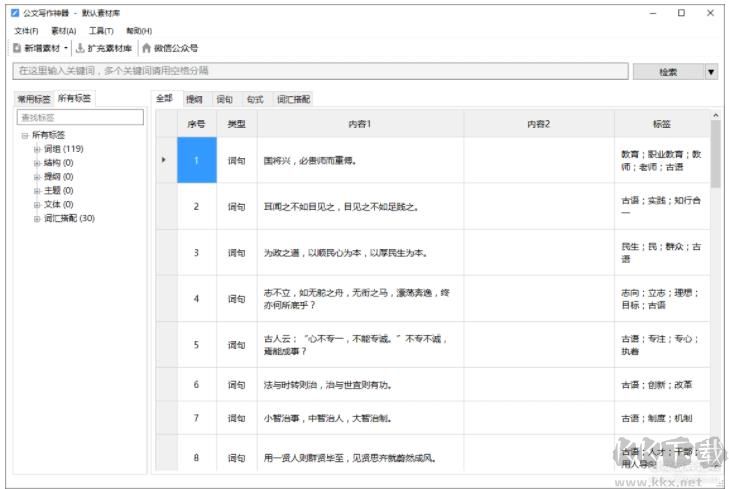Click tags cell 古语；实践；知行合一
The image size is (729, 489).
(x=662, y=206)
